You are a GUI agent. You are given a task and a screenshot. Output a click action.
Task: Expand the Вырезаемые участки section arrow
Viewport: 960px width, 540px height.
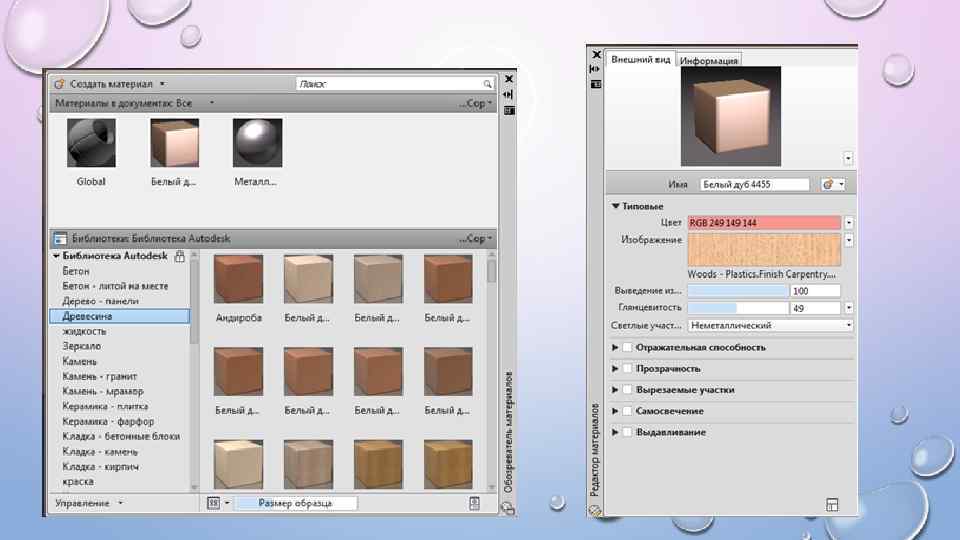[x=614, y=390]
